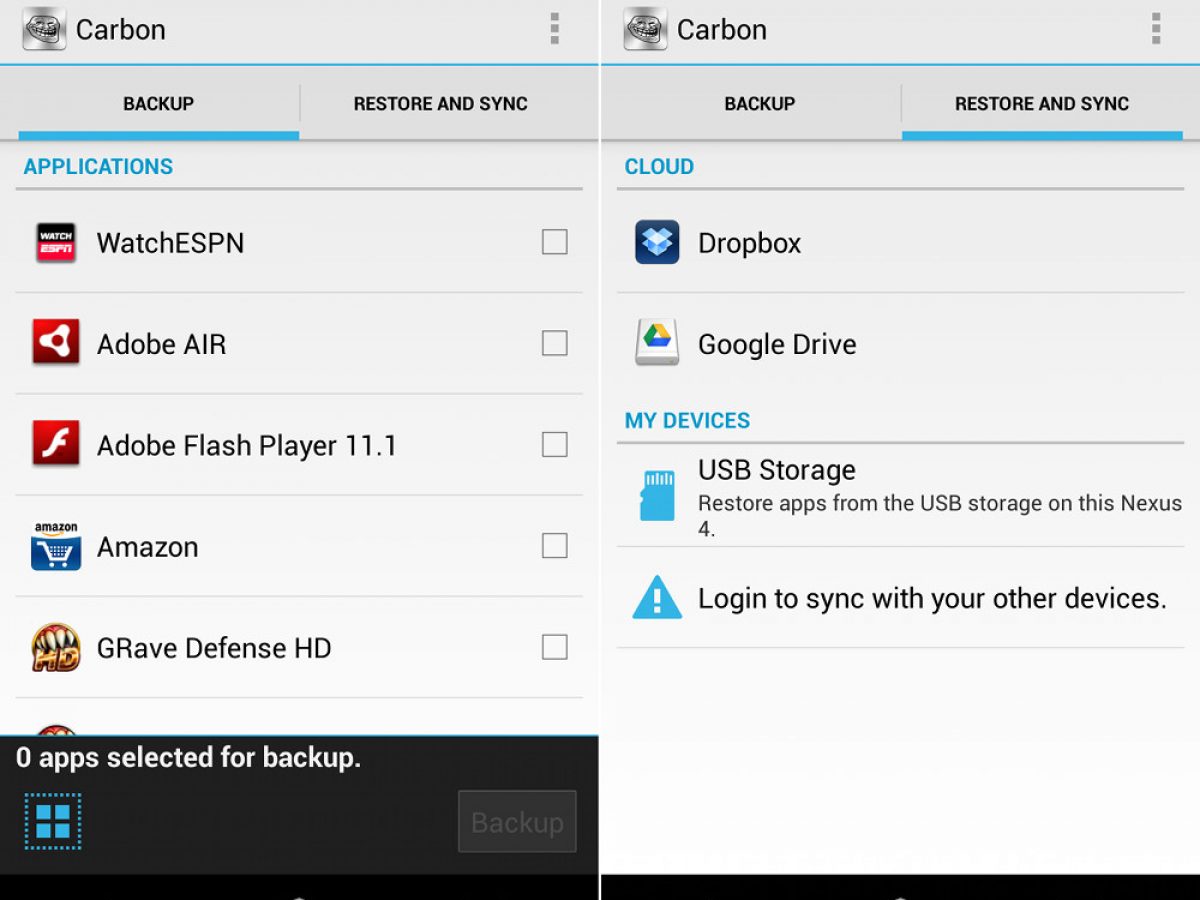Enable Adobe Flash Player 11.1 checkbox
The image size is (1200, 900).
point(554,444)
